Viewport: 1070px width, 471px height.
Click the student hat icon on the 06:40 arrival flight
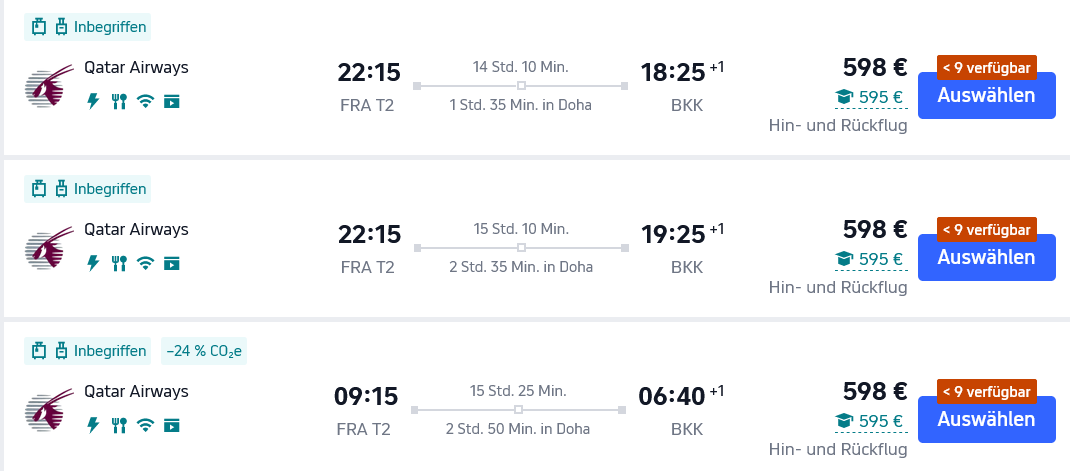(x=845, y=421)
